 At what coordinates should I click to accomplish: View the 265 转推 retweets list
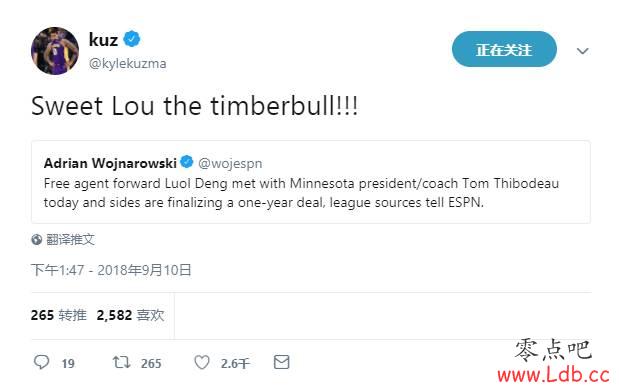pos(59,315)
